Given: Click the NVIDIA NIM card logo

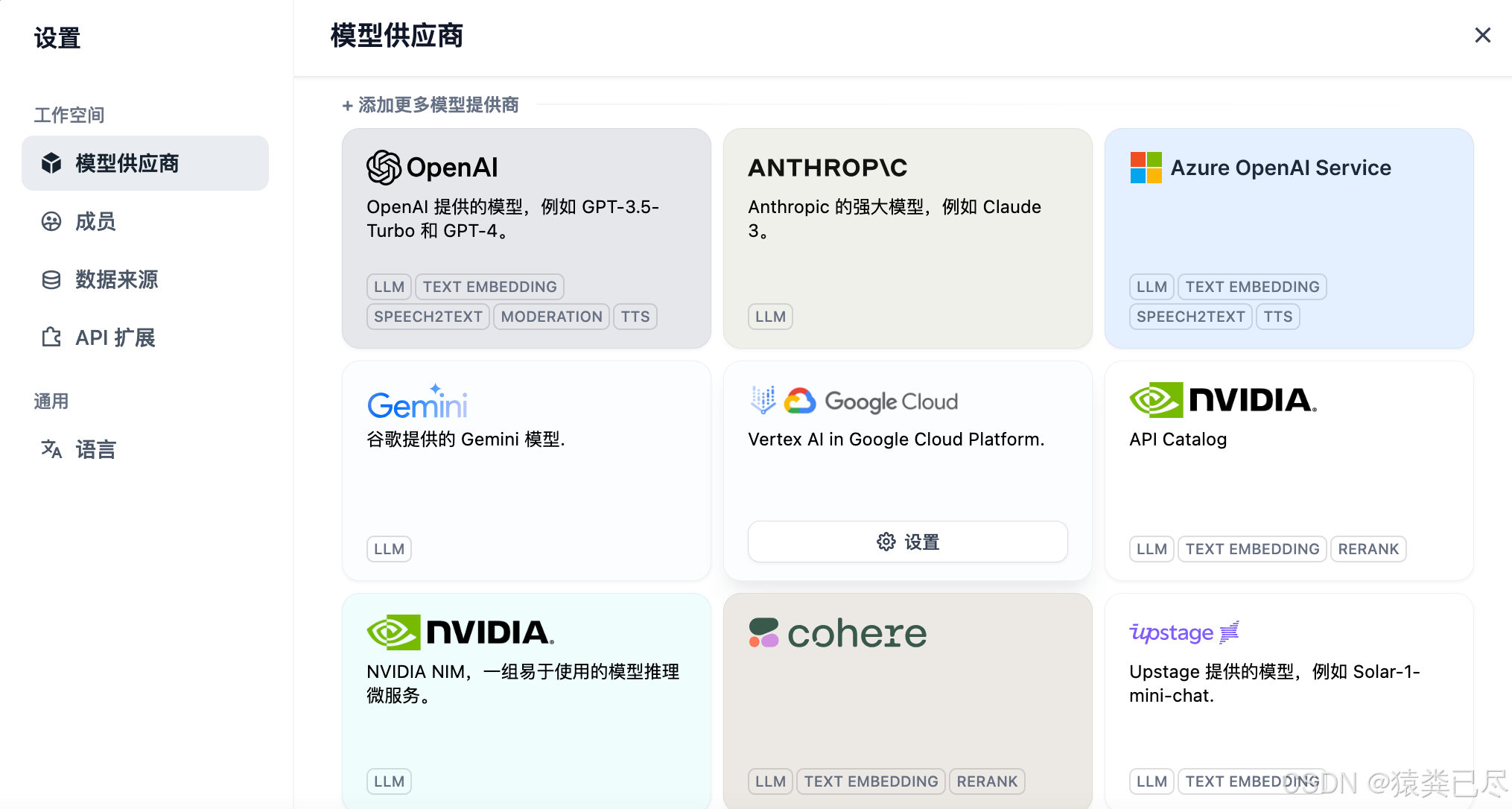Looking at the screenshot, I should point(460,632).
